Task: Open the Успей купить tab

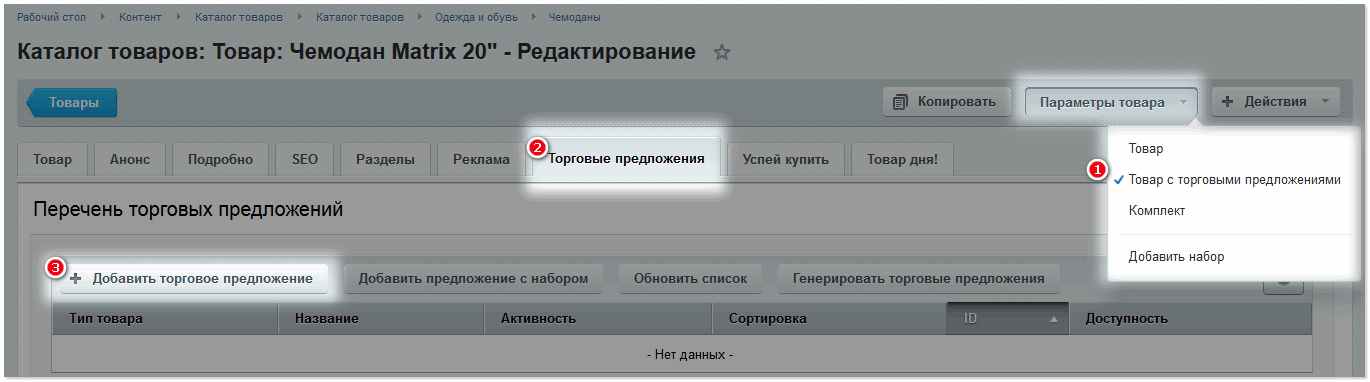Action: [x=785, y=159]
